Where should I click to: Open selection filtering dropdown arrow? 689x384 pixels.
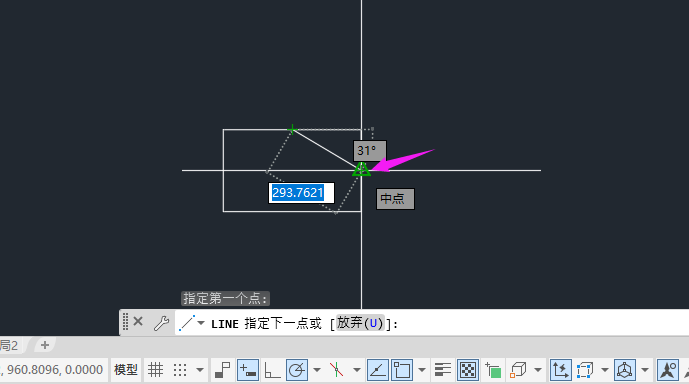point(605,370)
